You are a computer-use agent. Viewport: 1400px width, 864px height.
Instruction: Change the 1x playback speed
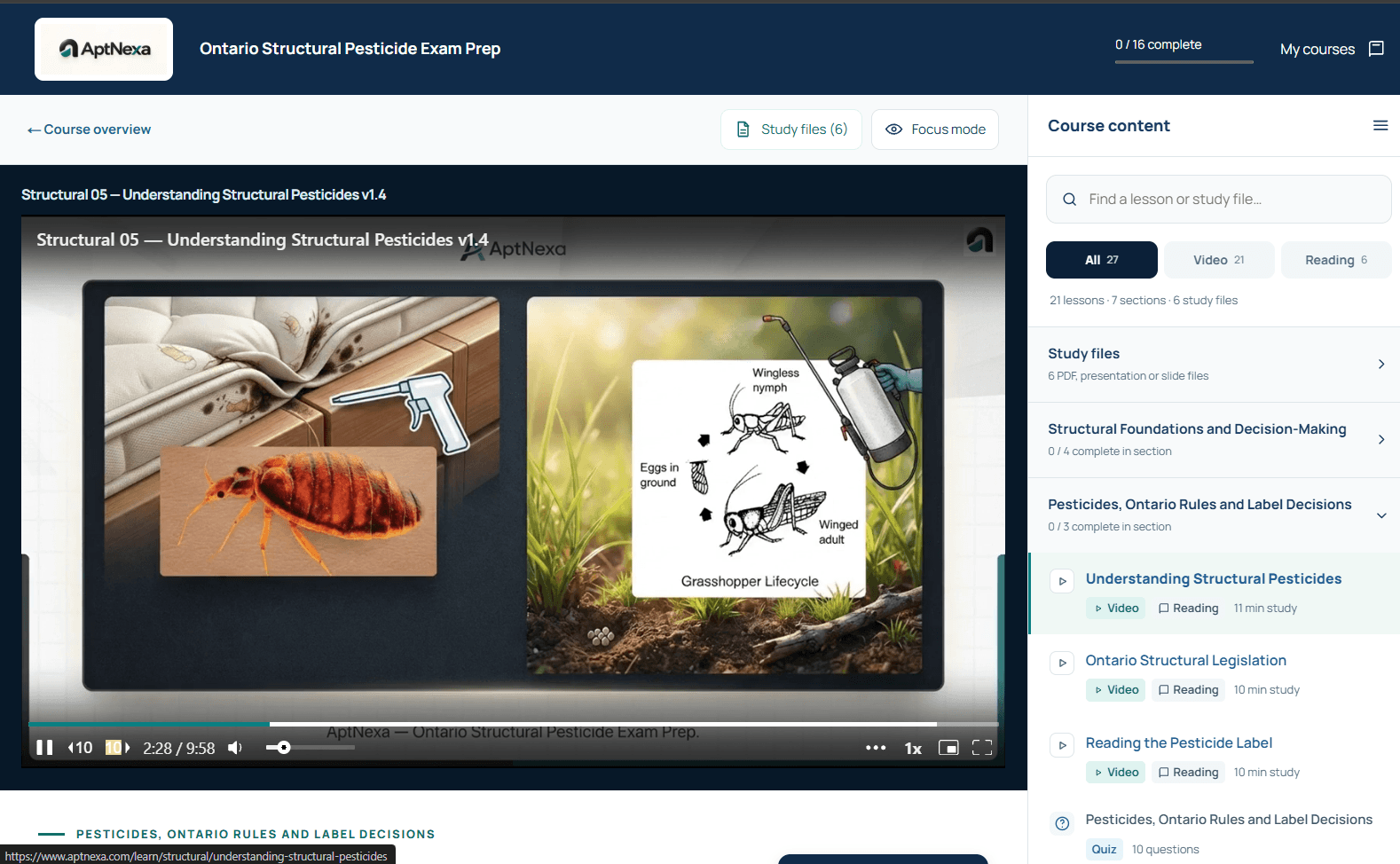[x=913, y=749]
